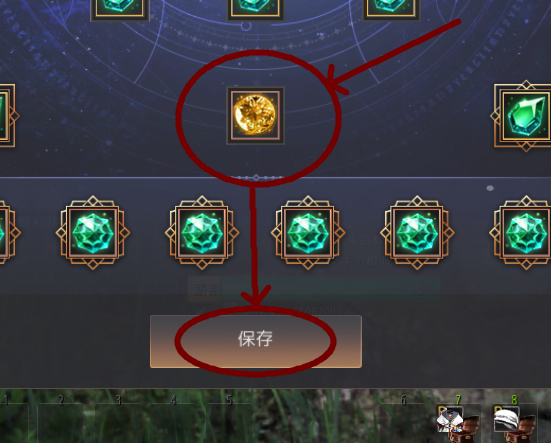The width and height of the screenshot is (551, 443).
Task: Click the cut-off gem at left of bottom row
Action: click(x=9, y=233)
